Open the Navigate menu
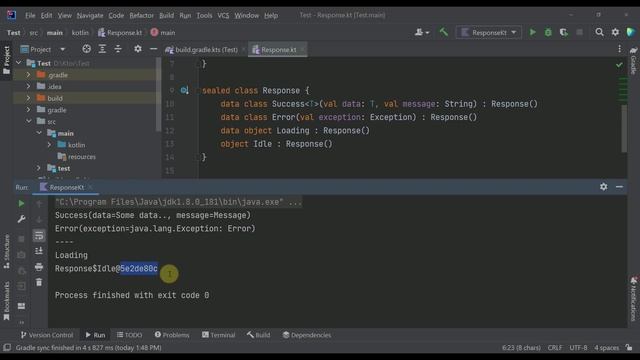The height and width of the screenshot is (360, 640). (x=90, y=16)
